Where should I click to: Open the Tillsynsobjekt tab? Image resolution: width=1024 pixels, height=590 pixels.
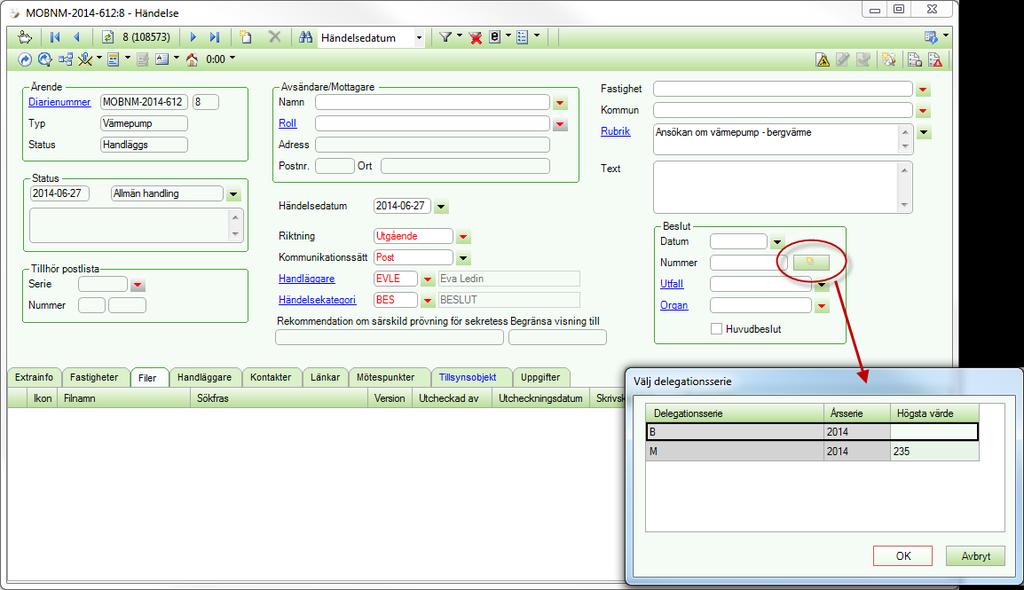(468, 377)
